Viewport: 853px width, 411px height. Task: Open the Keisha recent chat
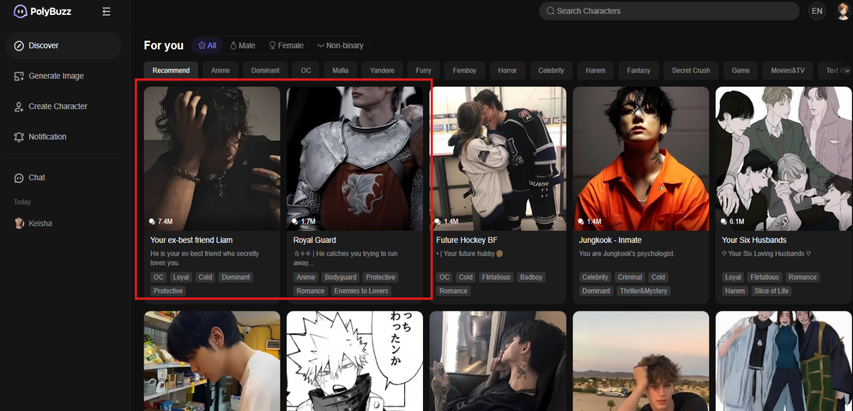40,224
